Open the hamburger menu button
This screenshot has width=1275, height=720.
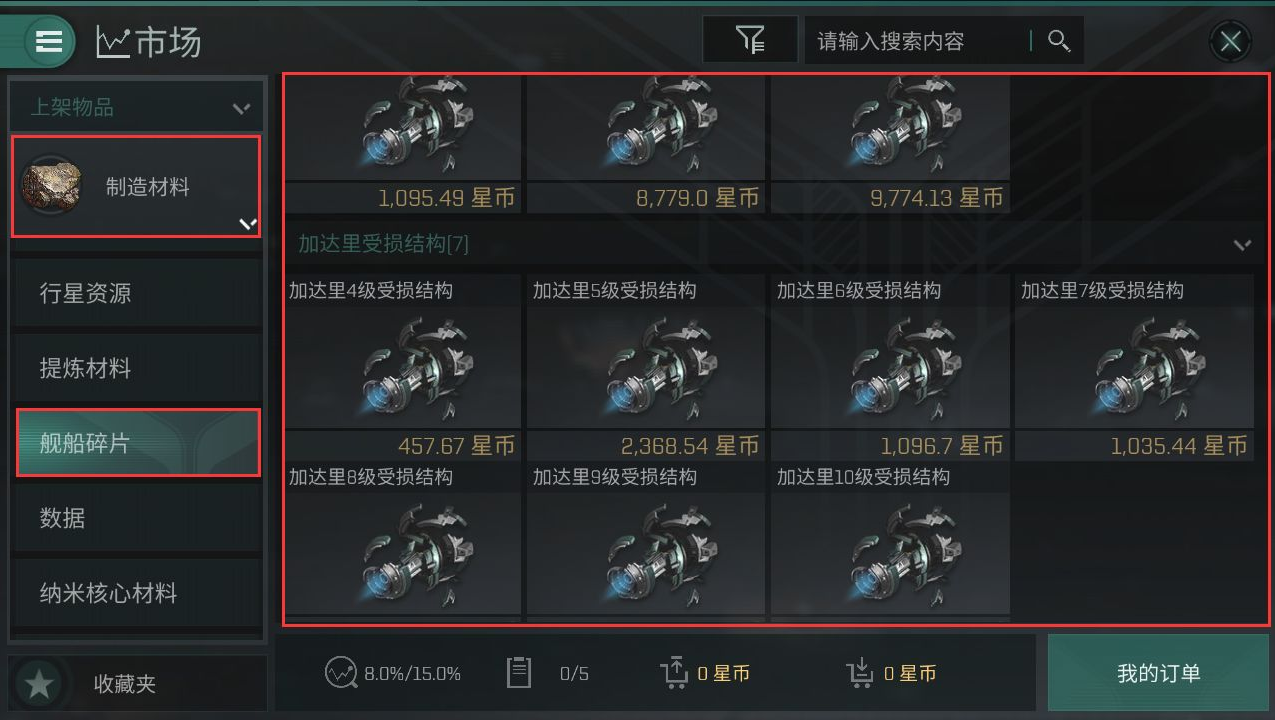[x=48, y=41]
